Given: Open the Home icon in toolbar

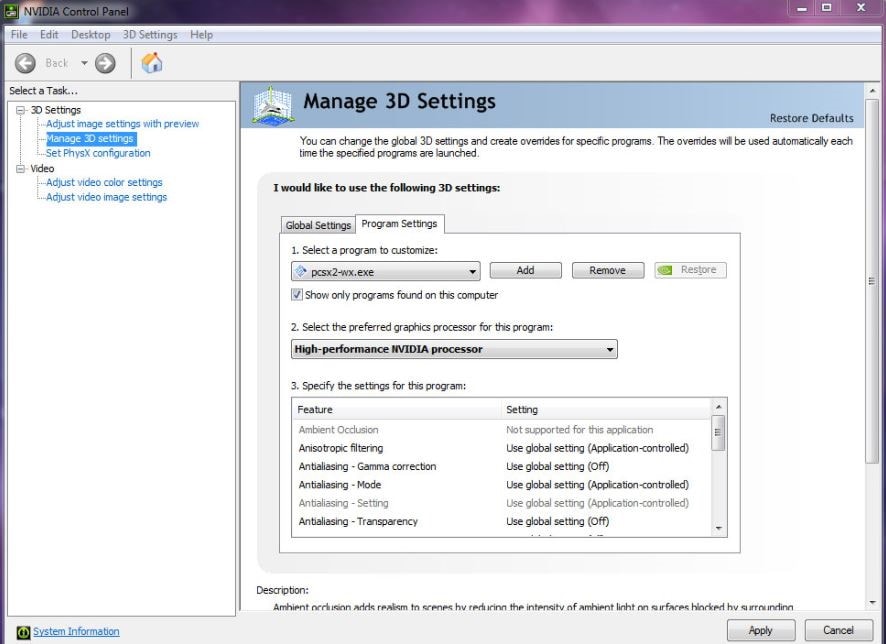Looking at the screenshot, I should (151, 63).
